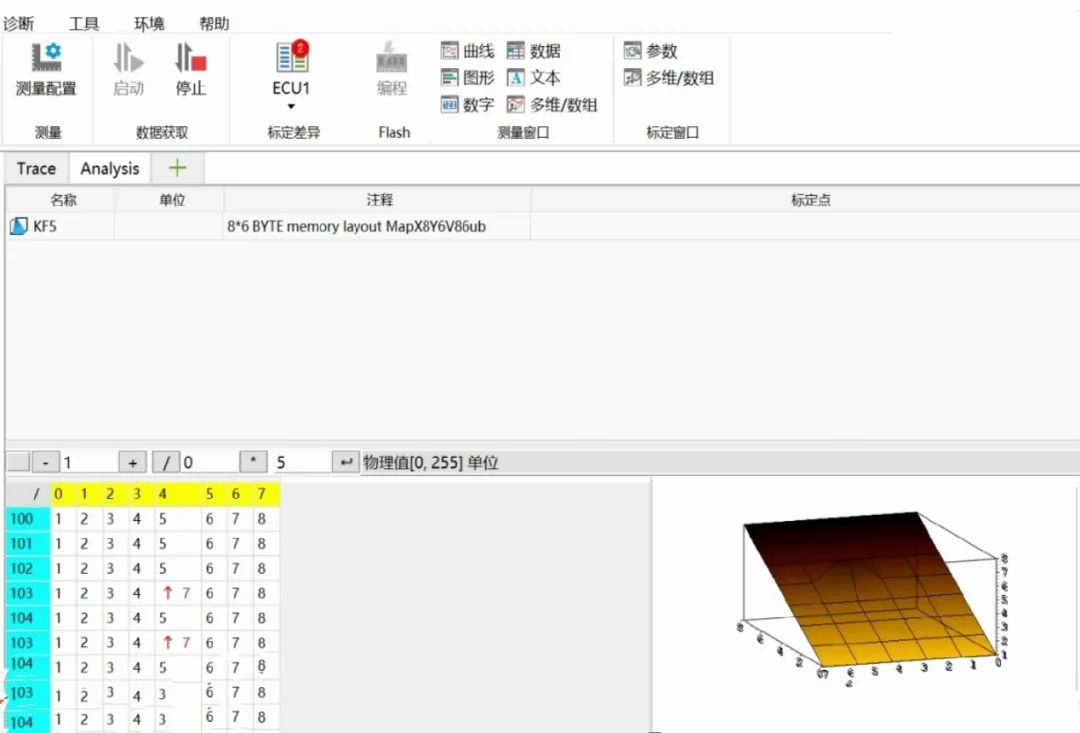Select Y-axis header row 101

point(28,544)
